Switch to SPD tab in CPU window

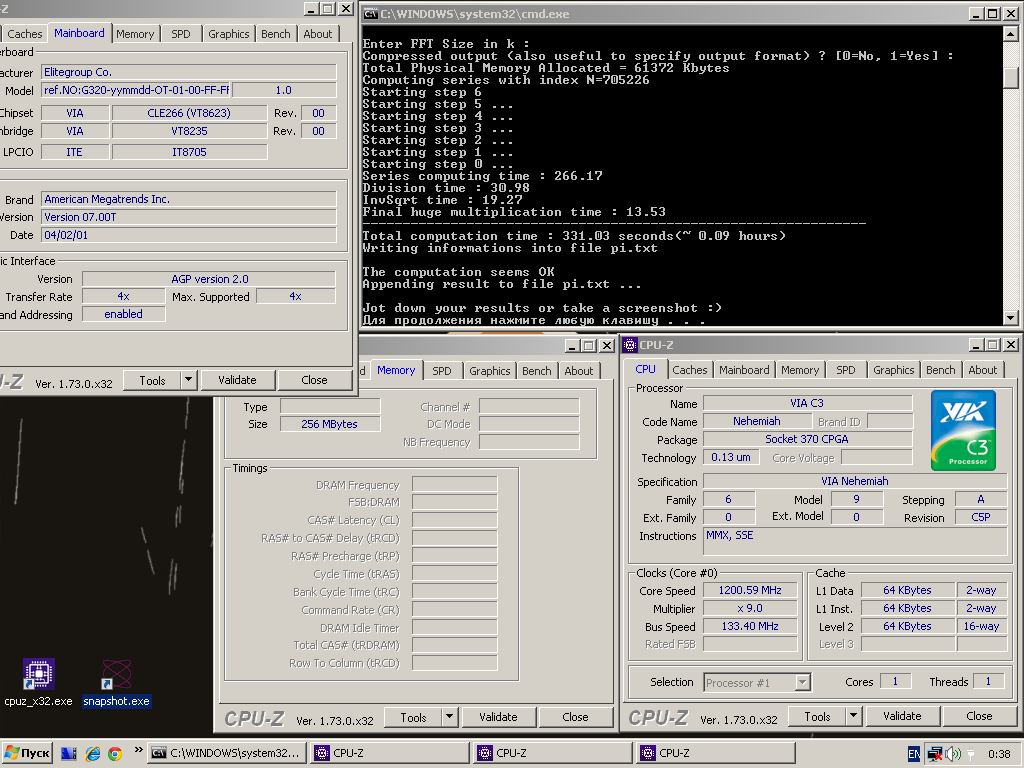pyautogui.click(x=846, y=370)
